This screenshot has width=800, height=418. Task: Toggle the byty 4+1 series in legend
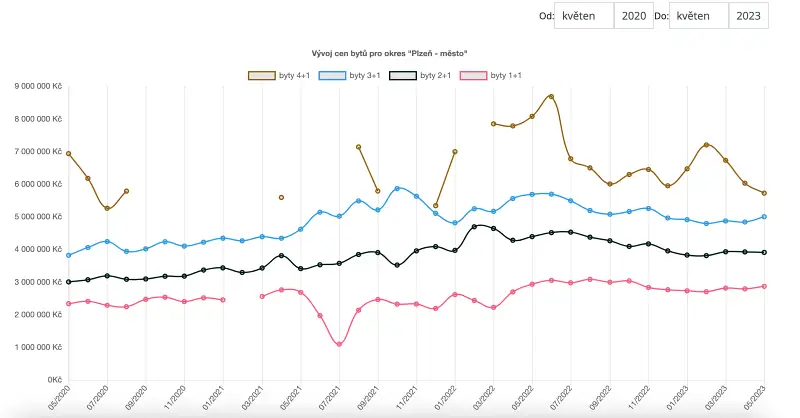click(x=261, y=76)
